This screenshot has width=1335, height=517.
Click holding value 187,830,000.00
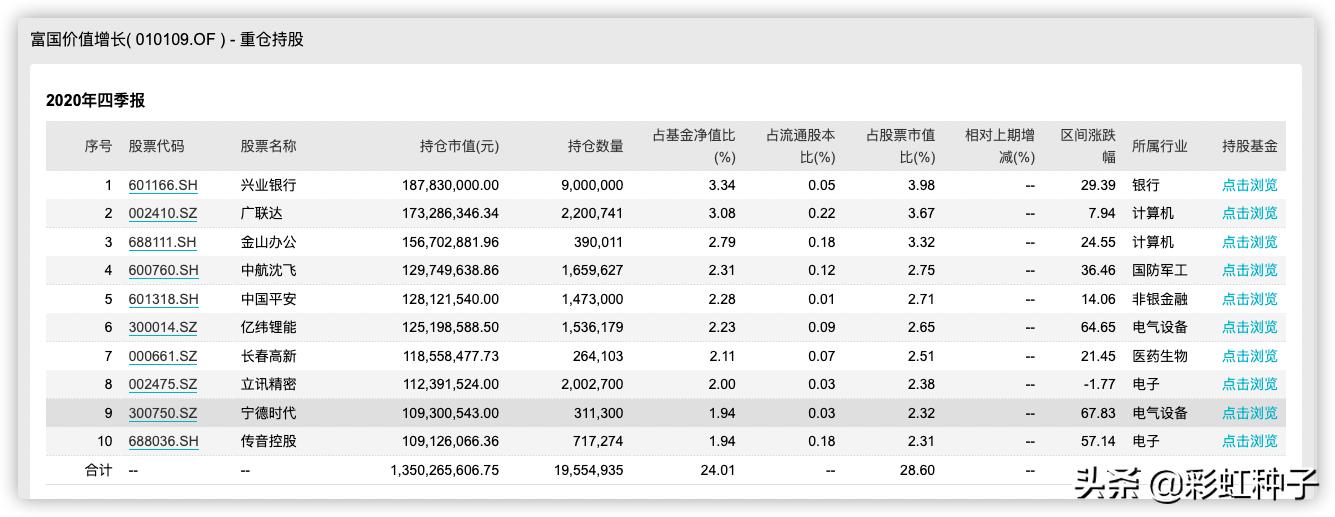[x=450, y=185]
